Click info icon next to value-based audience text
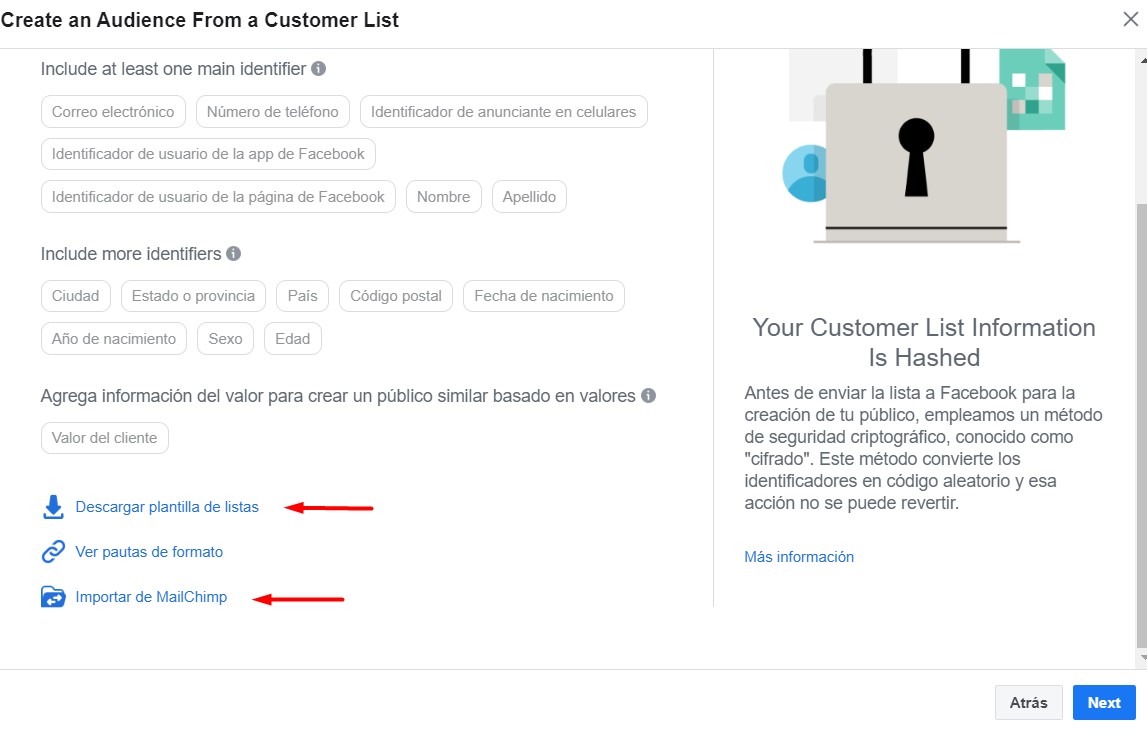The height and width of the screenshot is (734, 1147). point(648,396)
